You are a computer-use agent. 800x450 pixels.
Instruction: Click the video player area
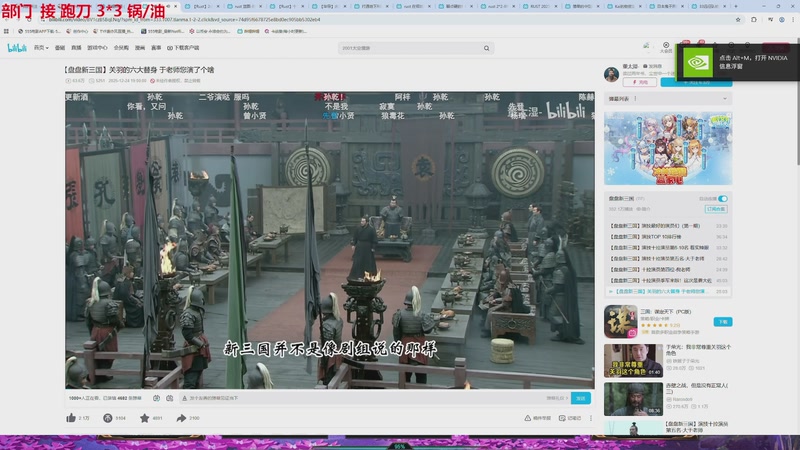pos(330,240)
